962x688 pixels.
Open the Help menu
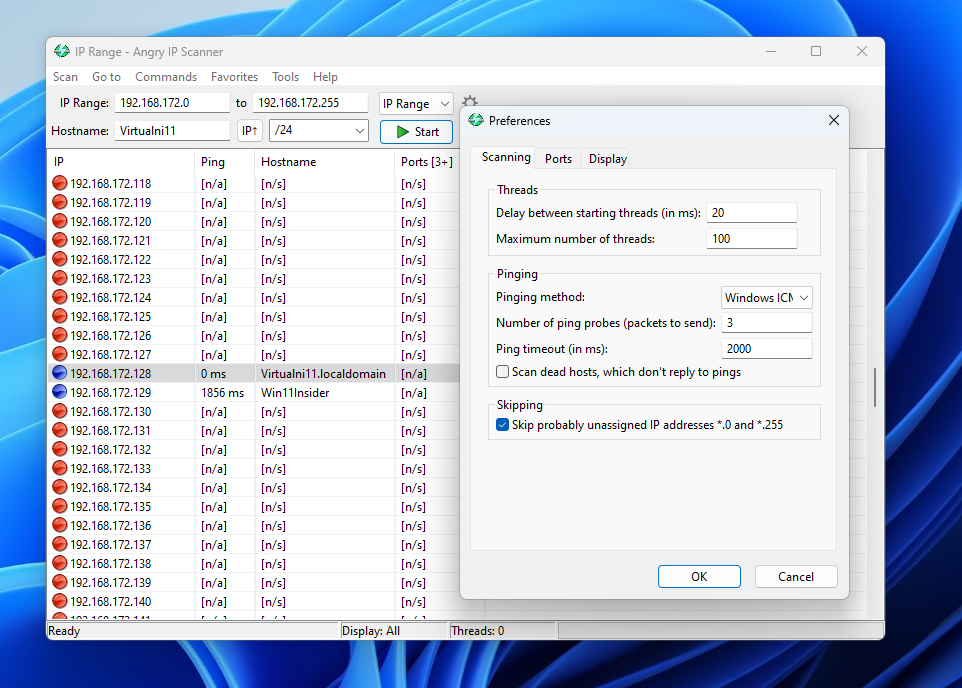(x=325, y=77)
